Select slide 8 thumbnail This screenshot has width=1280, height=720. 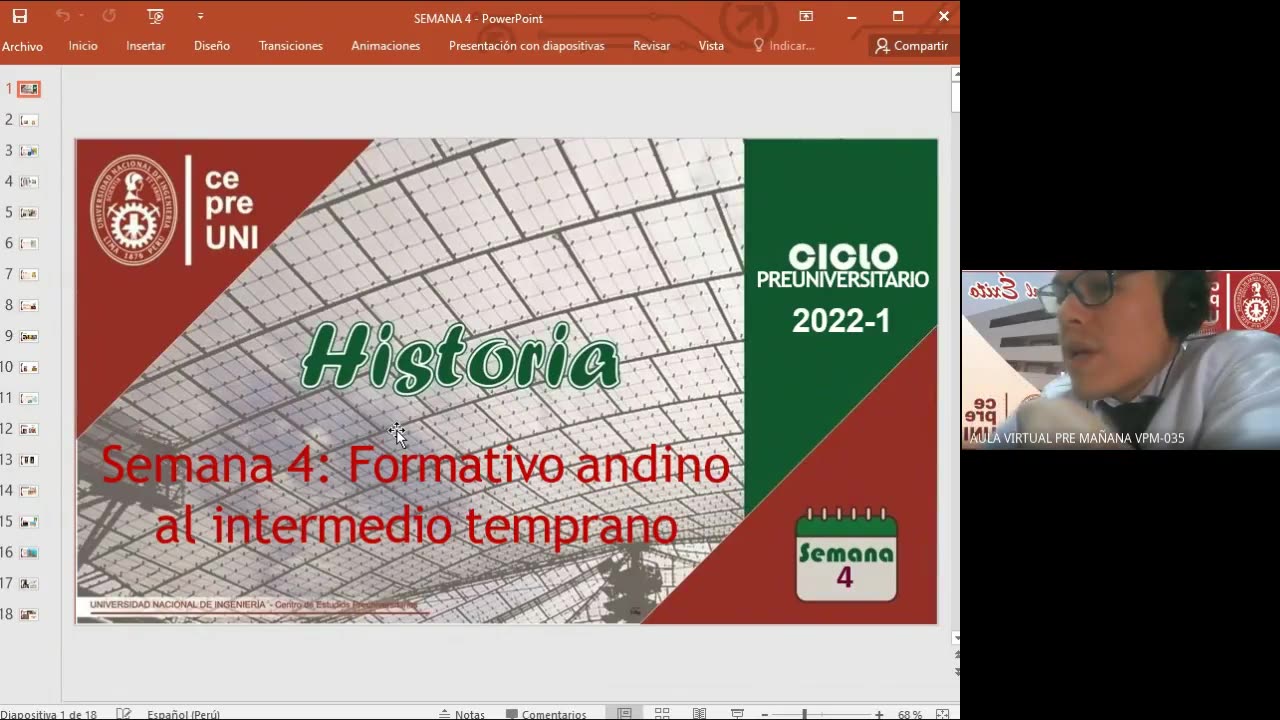pyautogui.click(x=29, y=305)
